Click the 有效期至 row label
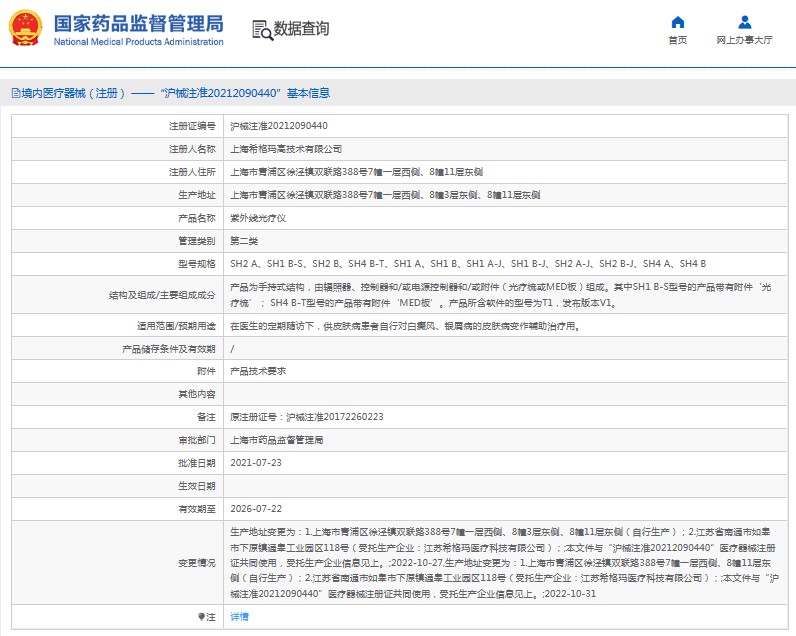 coord(197,509)
